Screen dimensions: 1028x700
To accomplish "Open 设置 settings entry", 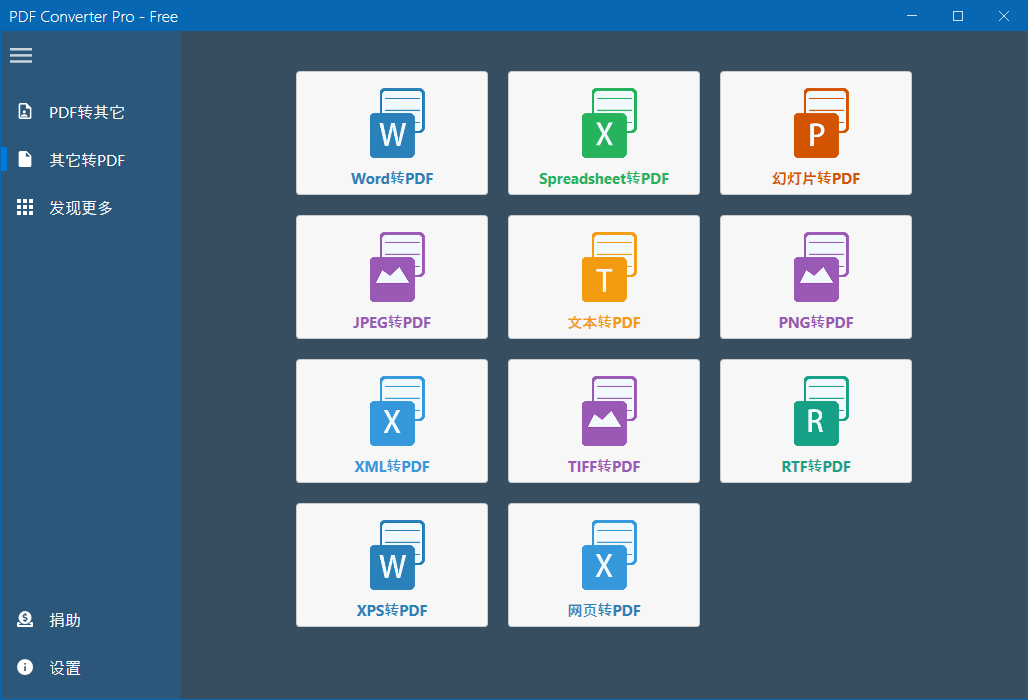I will coord(65,668).
